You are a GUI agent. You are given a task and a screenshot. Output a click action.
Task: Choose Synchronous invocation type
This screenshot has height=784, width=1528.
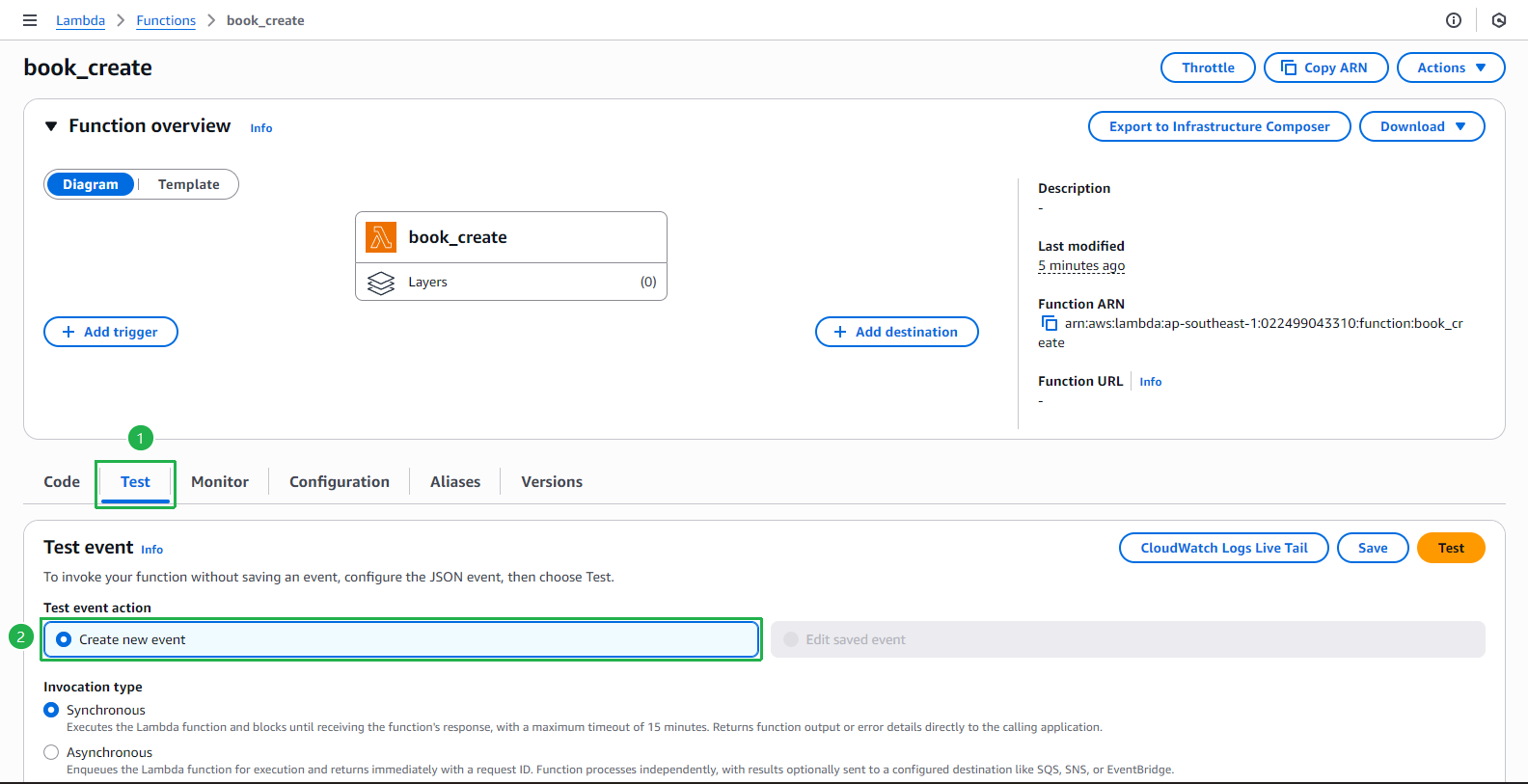pyautogui.click(x=51, y=710)
